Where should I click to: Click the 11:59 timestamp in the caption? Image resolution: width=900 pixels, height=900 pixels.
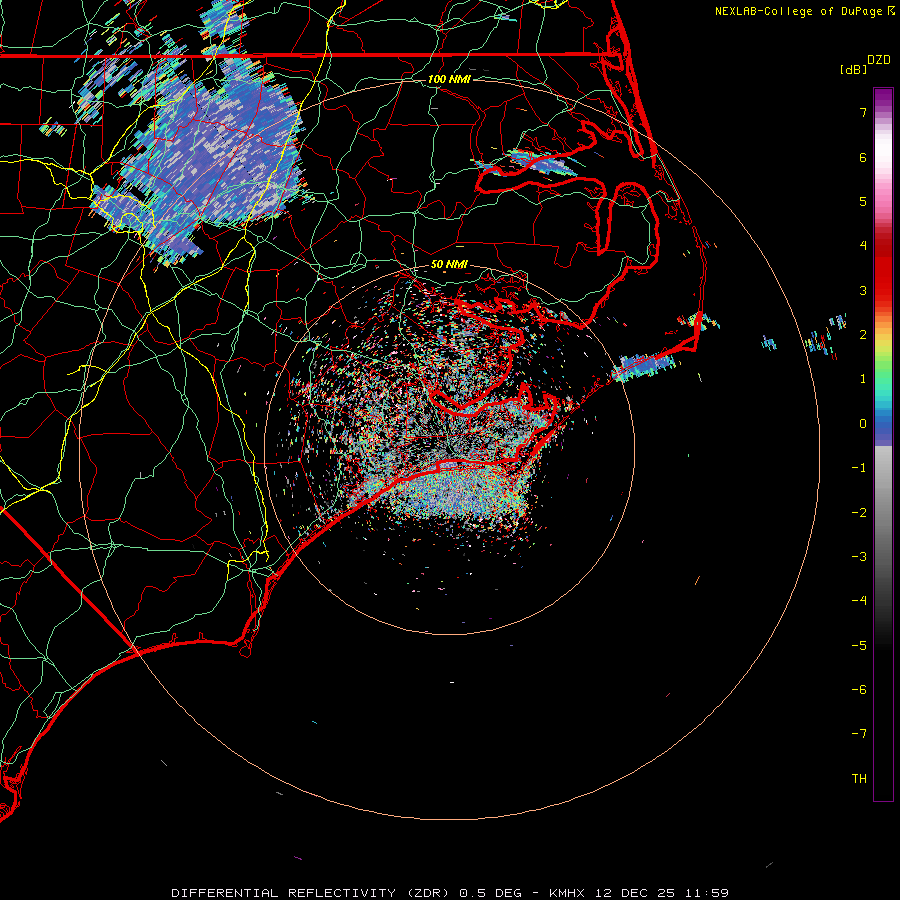coord(707,893)
